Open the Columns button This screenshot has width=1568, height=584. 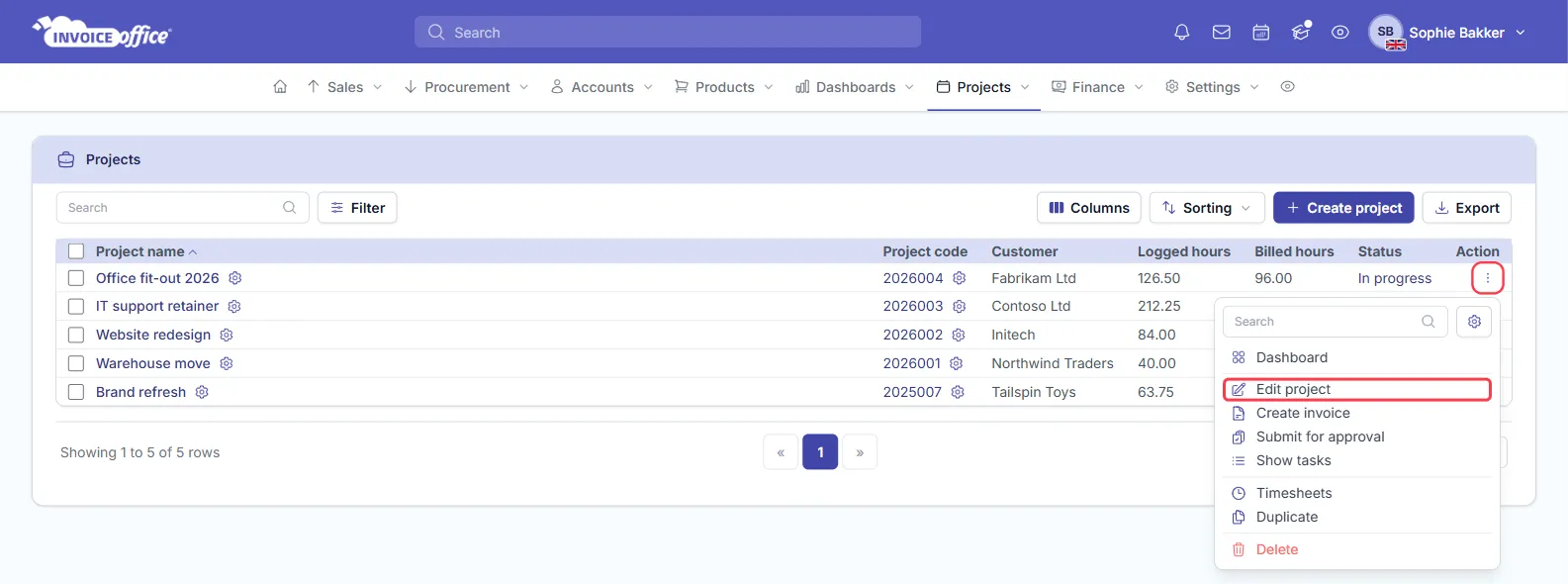pyautogui.click(x=1089, y=208)
